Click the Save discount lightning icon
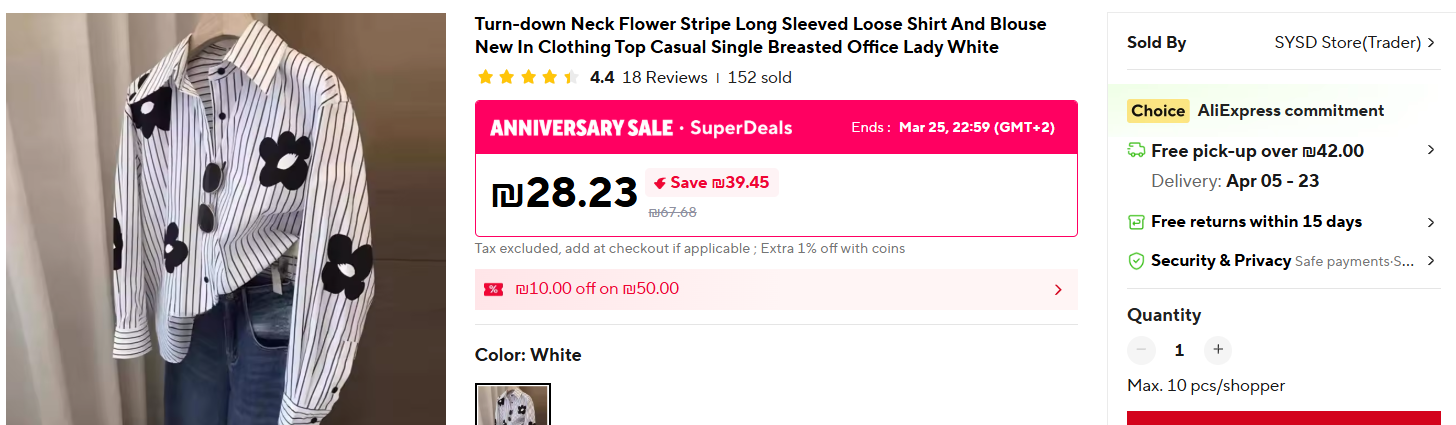This screenshot has width=1456, height=425. coord(660,183)
